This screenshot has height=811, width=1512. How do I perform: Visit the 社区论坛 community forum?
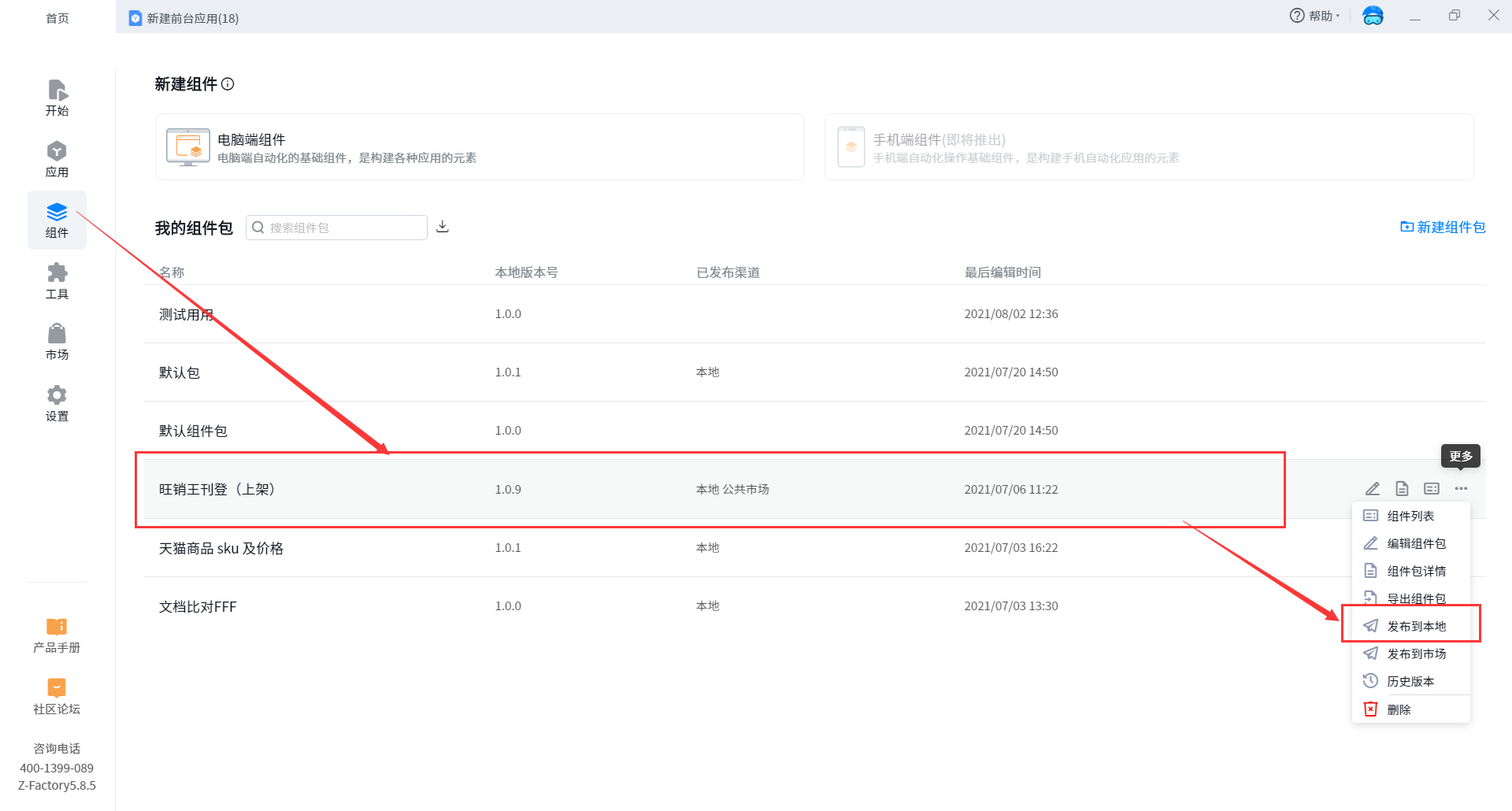coord(57,697)
